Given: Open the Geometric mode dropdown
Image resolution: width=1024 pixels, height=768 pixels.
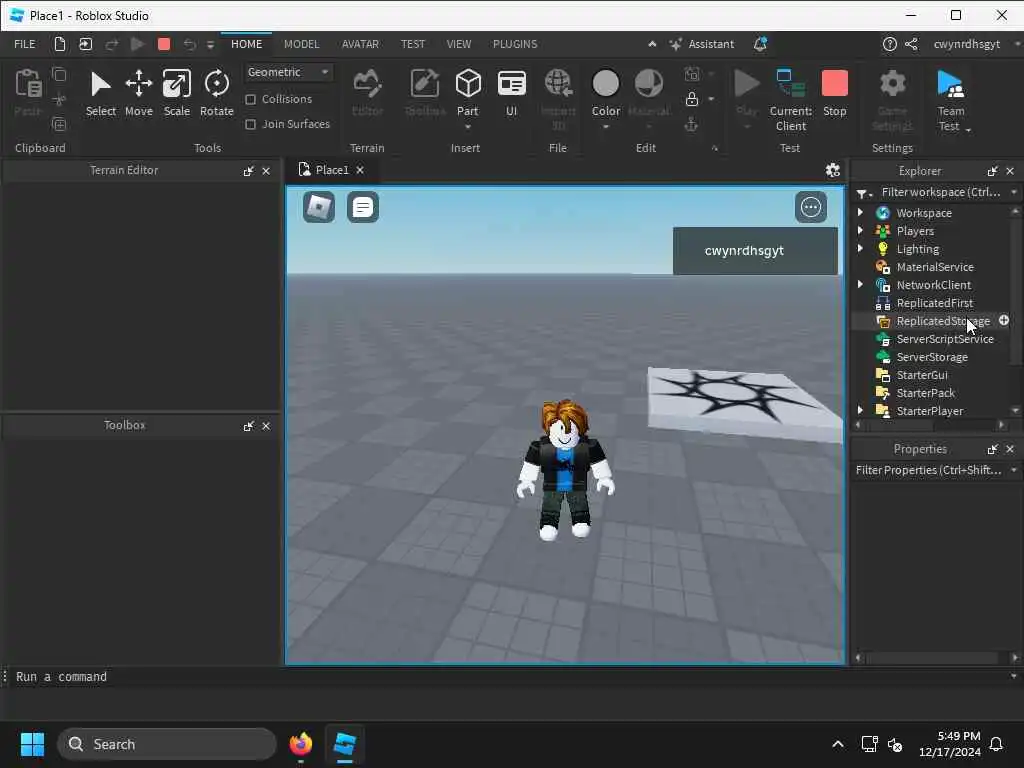Looking at the screenshot, I should click(288, 72).
